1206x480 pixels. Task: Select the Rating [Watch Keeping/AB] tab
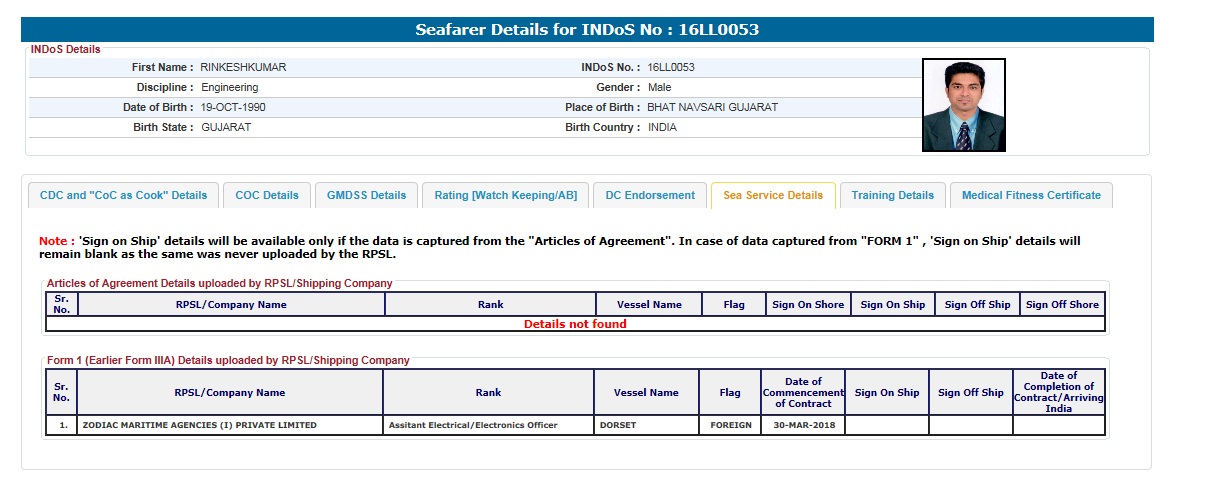pos(505,195)
